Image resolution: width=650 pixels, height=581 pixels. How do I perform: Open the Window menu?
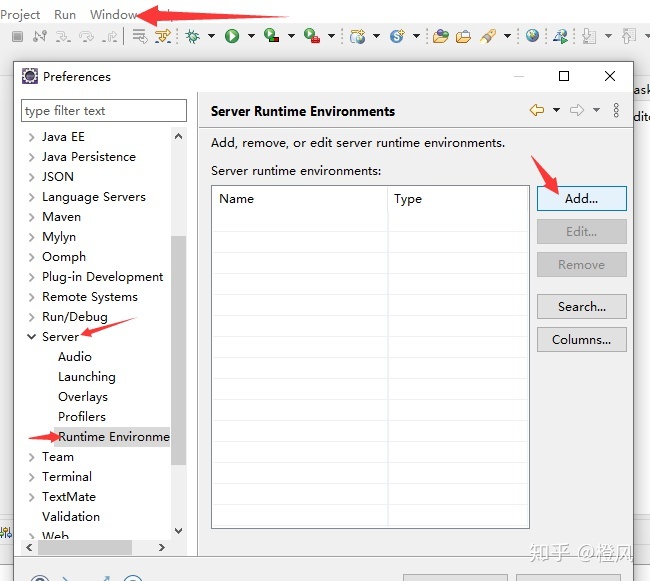tap(114, 15)
